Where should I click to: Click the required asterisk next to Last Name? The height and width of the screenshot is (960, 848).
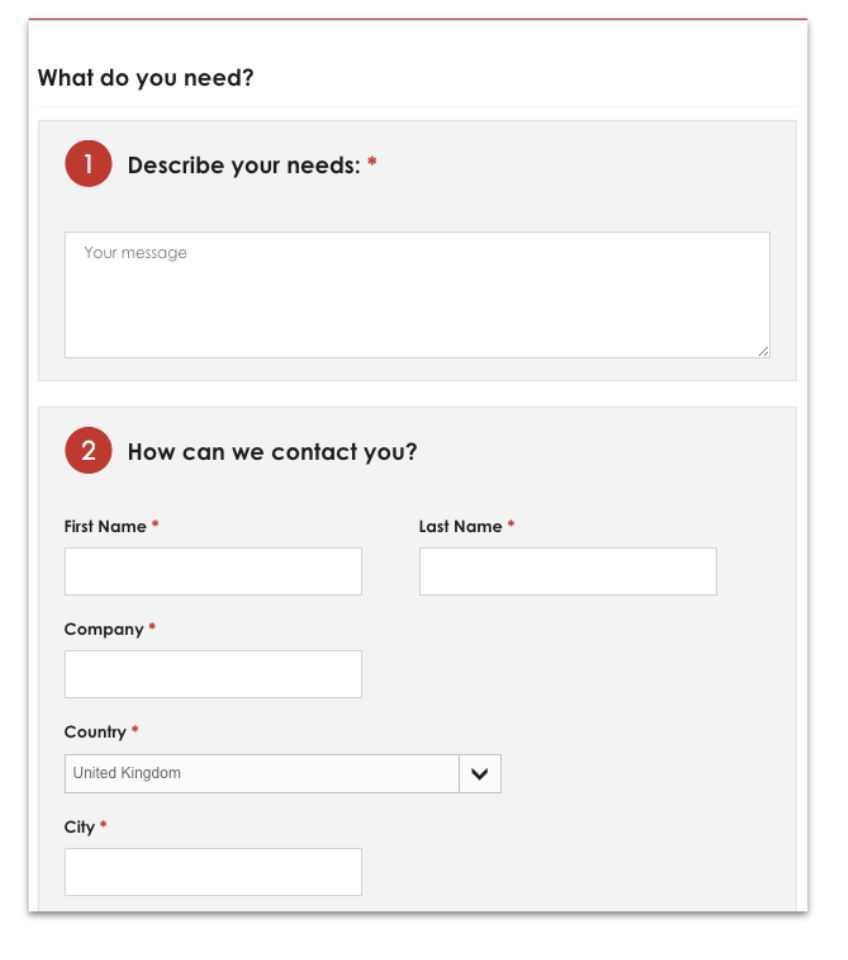[x=511, y=526]
